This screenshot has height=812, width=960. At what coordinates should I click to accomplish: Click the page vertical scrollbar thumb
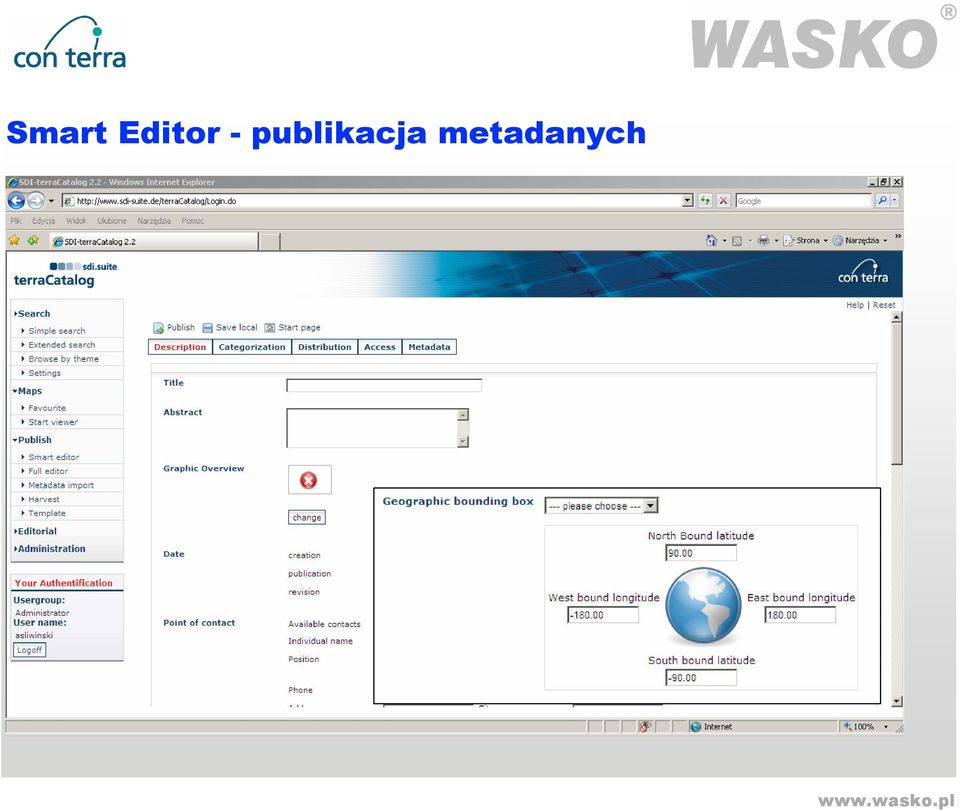pyautogui.click(x=896, y=394)
